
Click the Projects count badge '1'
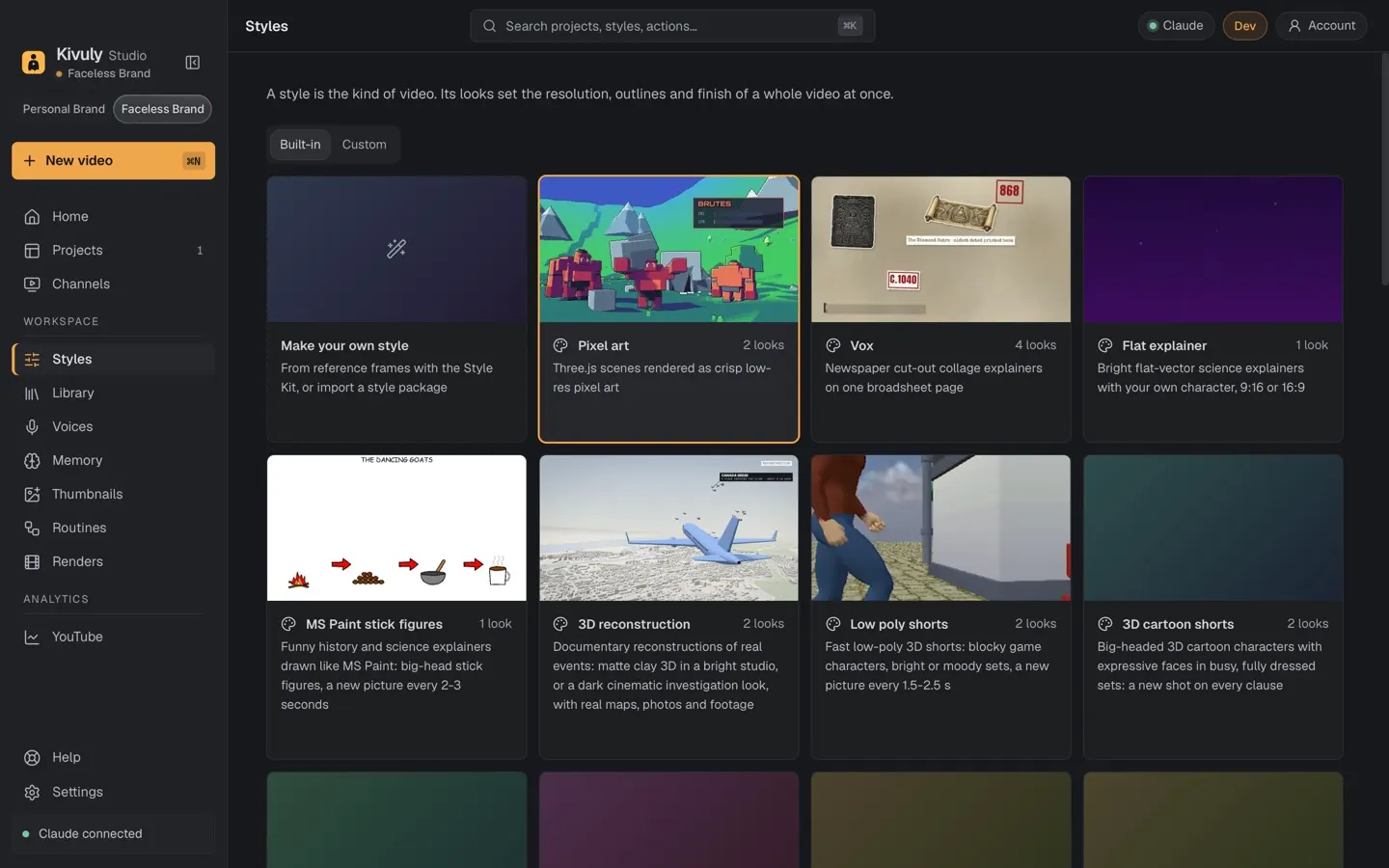200,251
